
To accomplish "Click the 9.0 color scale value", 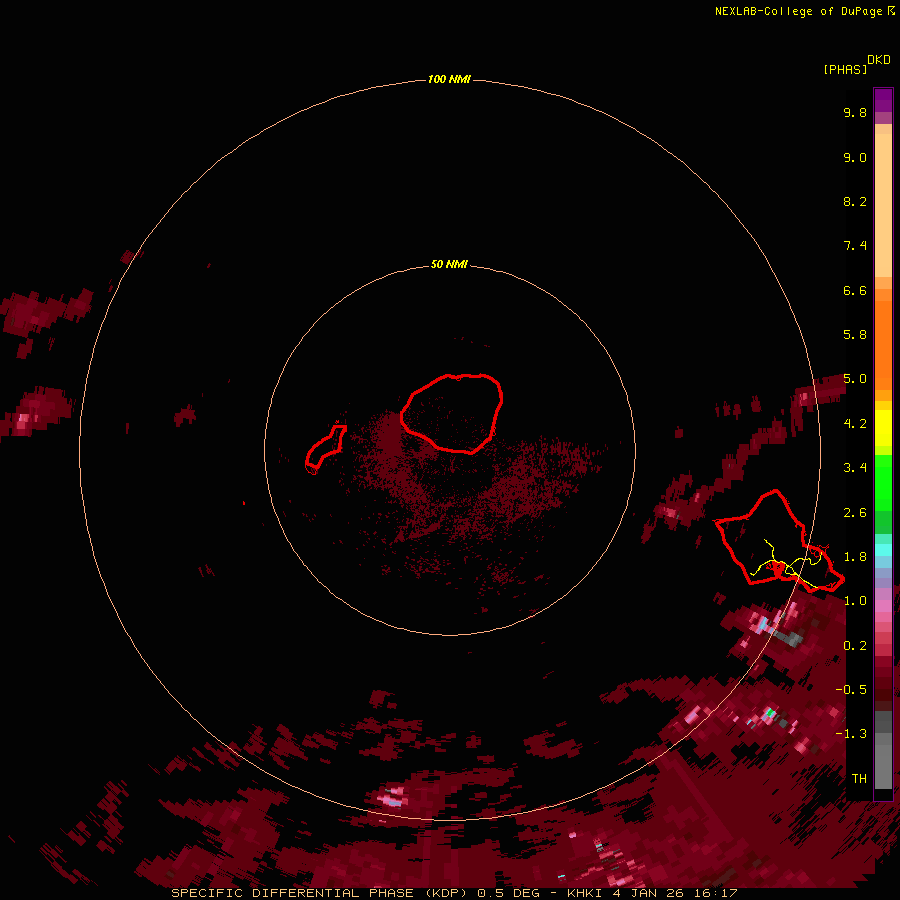I will (855, 157).
